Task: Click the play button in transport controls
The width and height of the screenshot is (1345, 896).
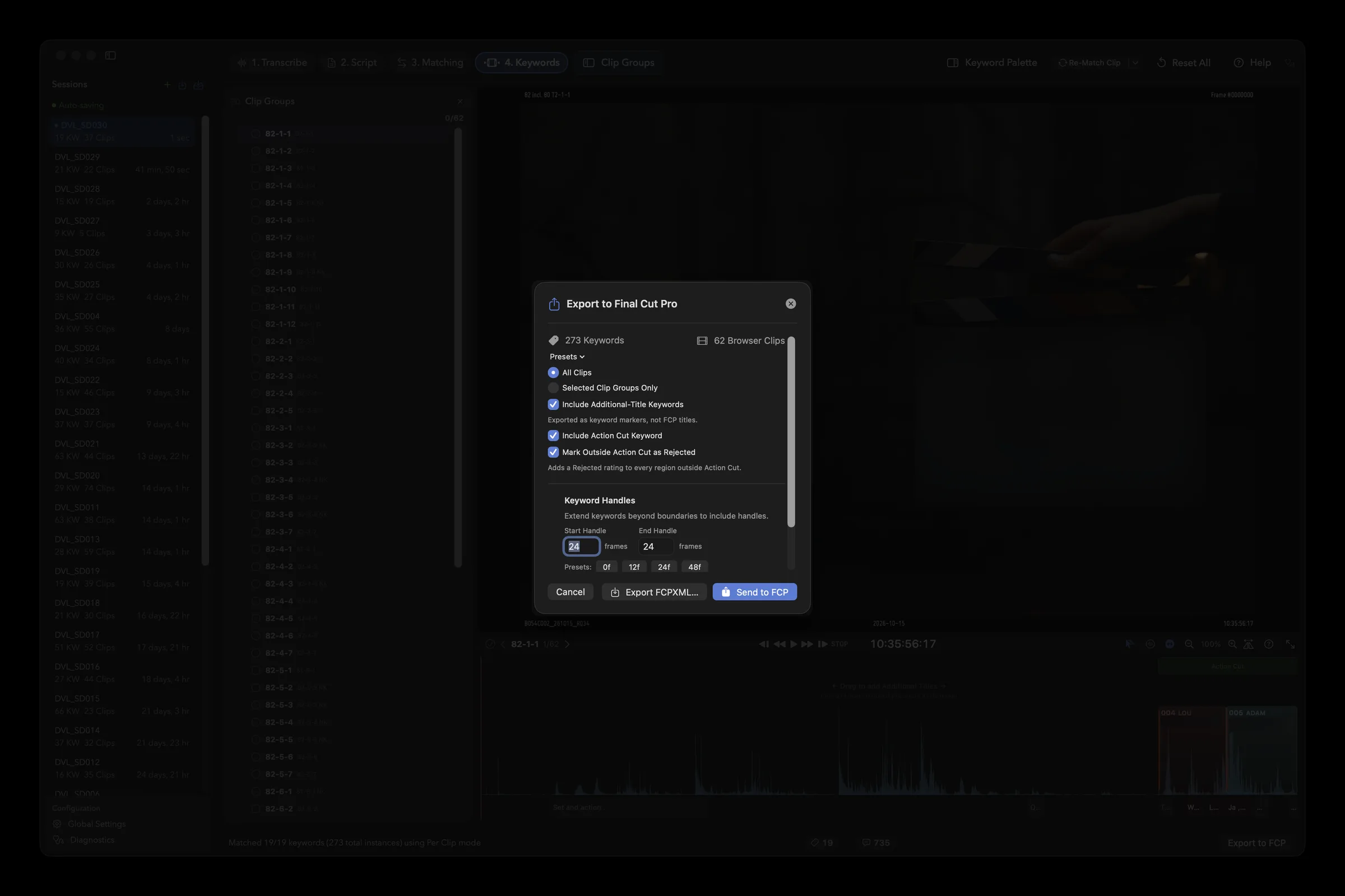Action: pos(793,644)
